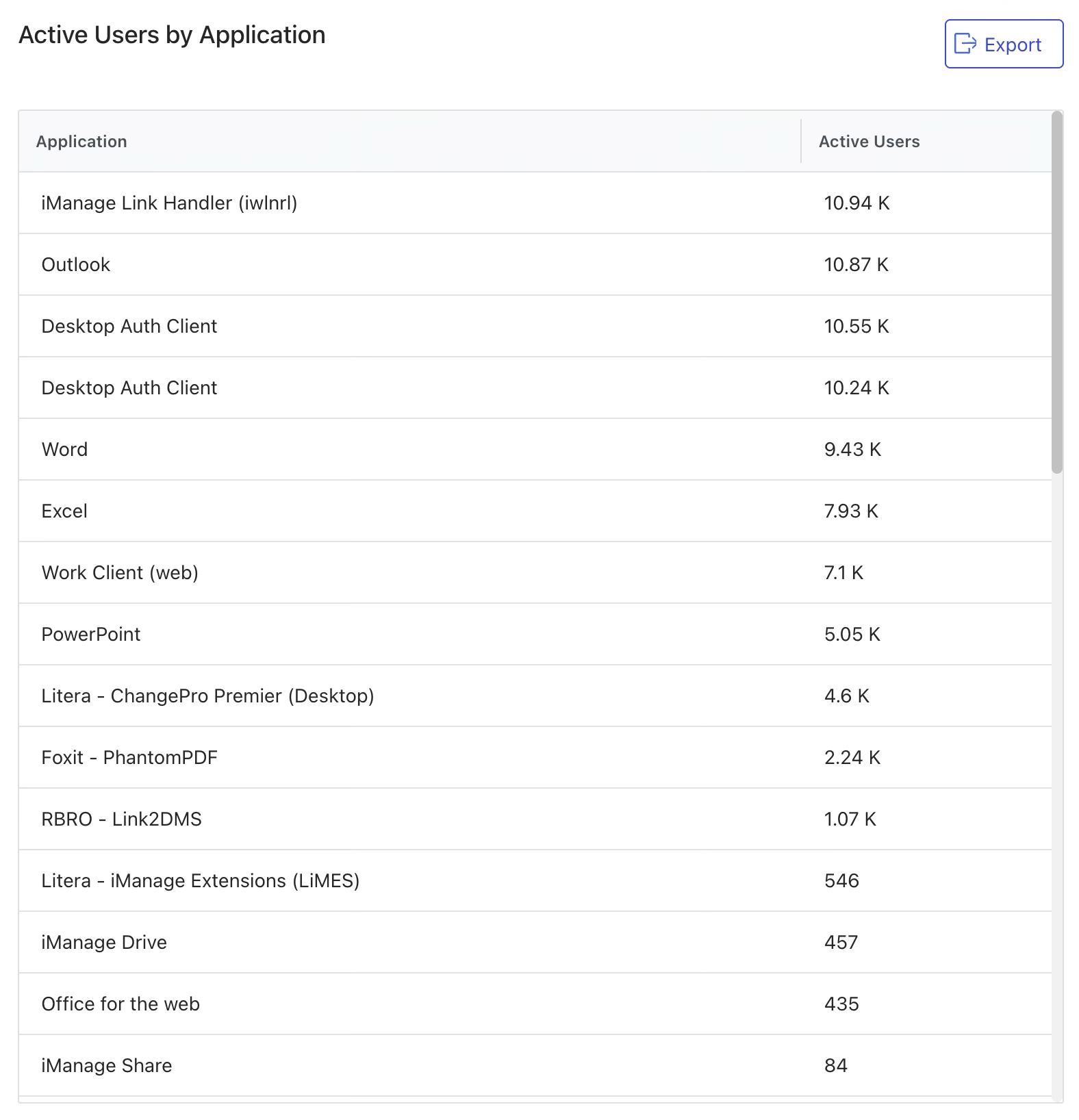Click the Foxit - PhantomPDF name
1079x1120 pixels.
[x=129, y=758]
